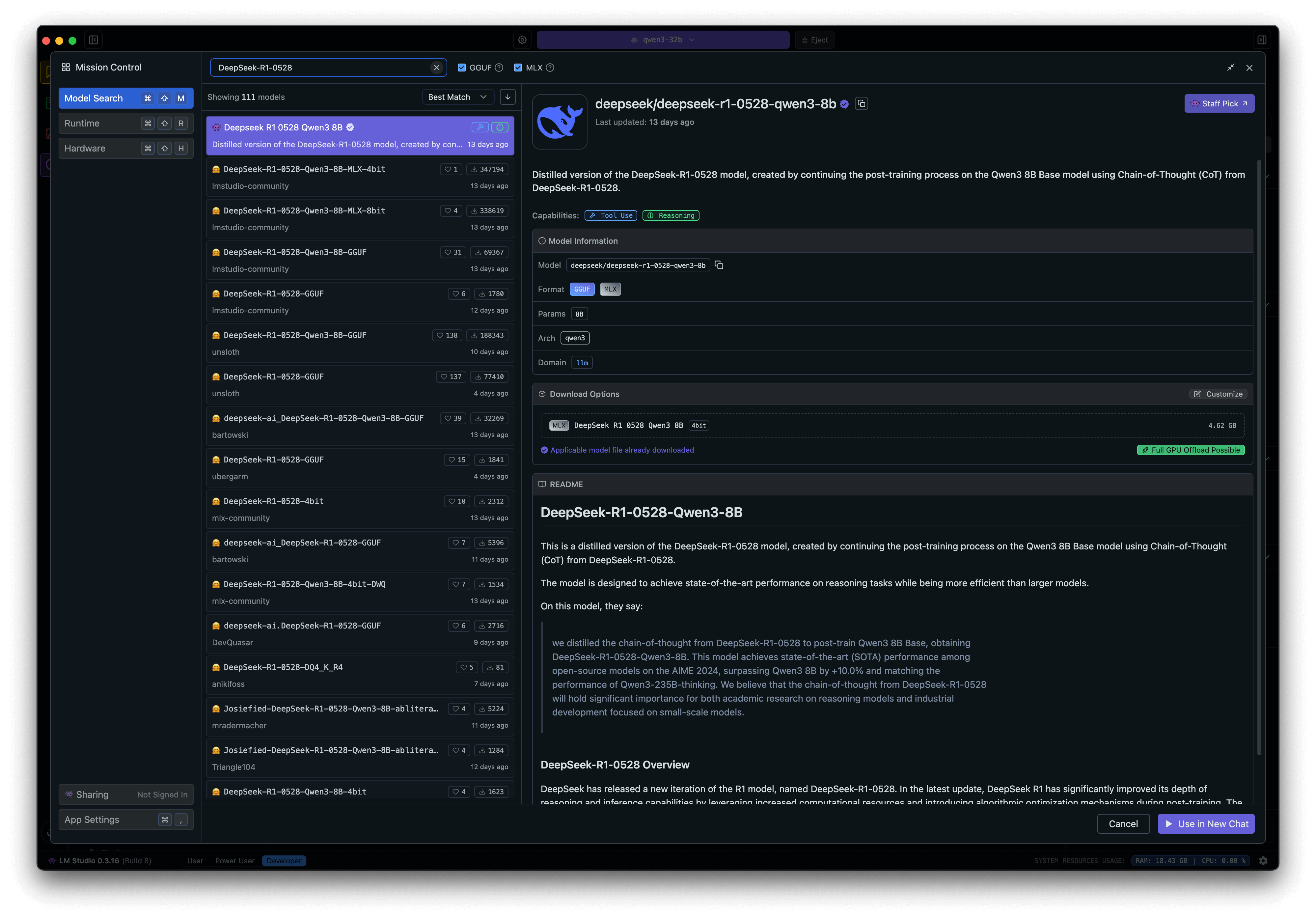Toggle the right sidebar panel icon
The image size is (1316, 919).
1262,40
